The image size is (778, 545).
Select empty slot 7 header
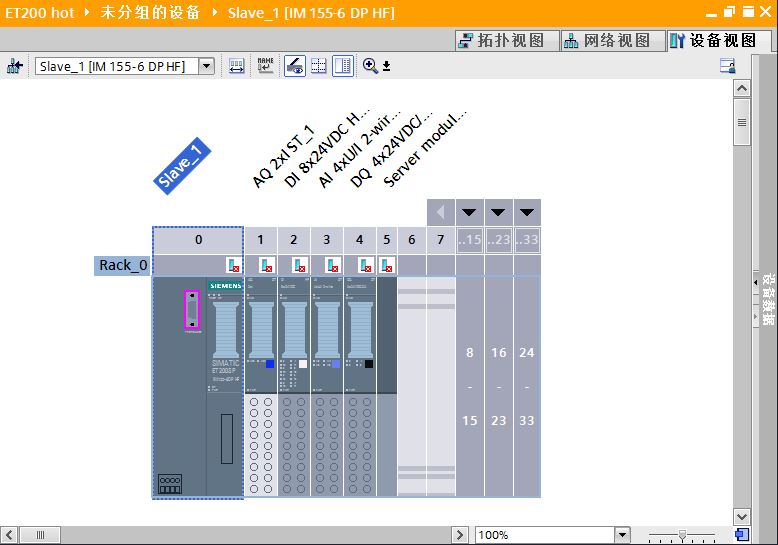coord(441,240)
